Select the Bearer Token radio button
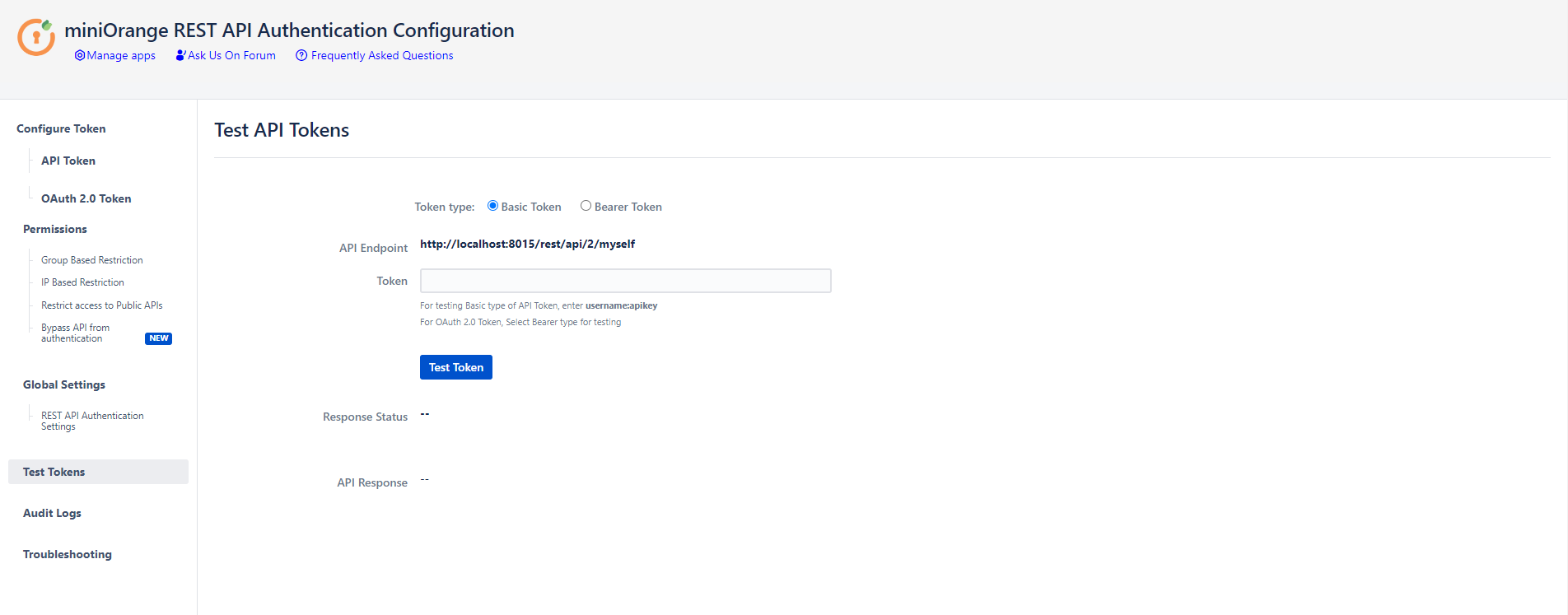 [586, 206]
